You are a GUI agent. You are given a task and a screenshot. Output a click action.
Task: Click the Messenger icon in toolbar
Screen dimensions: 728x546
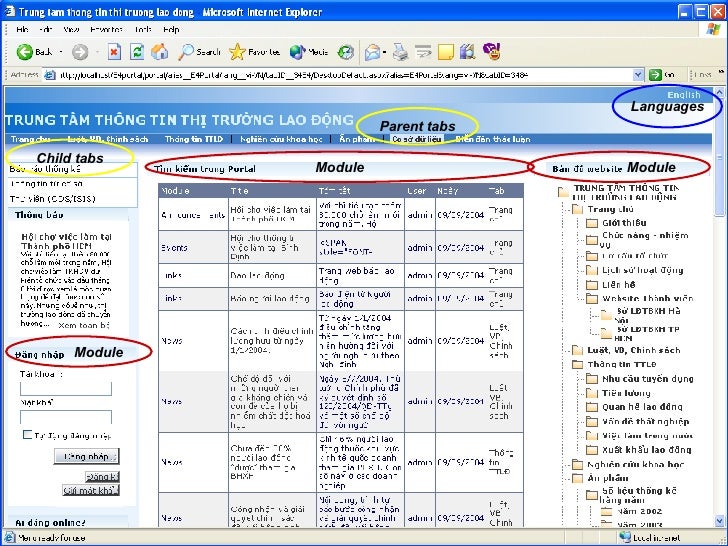(492, 51)
